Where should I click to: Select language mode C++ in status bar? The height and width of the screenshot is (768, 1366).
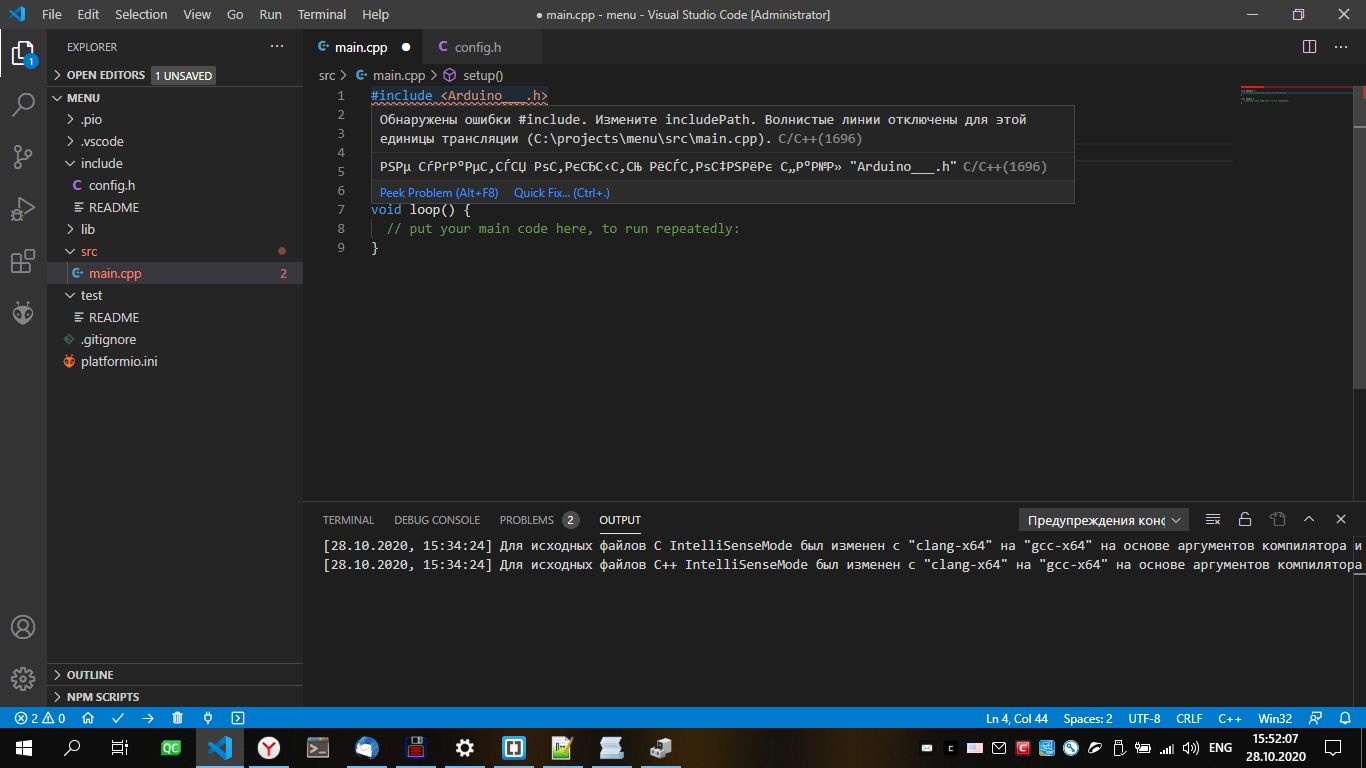[1229, 718]
